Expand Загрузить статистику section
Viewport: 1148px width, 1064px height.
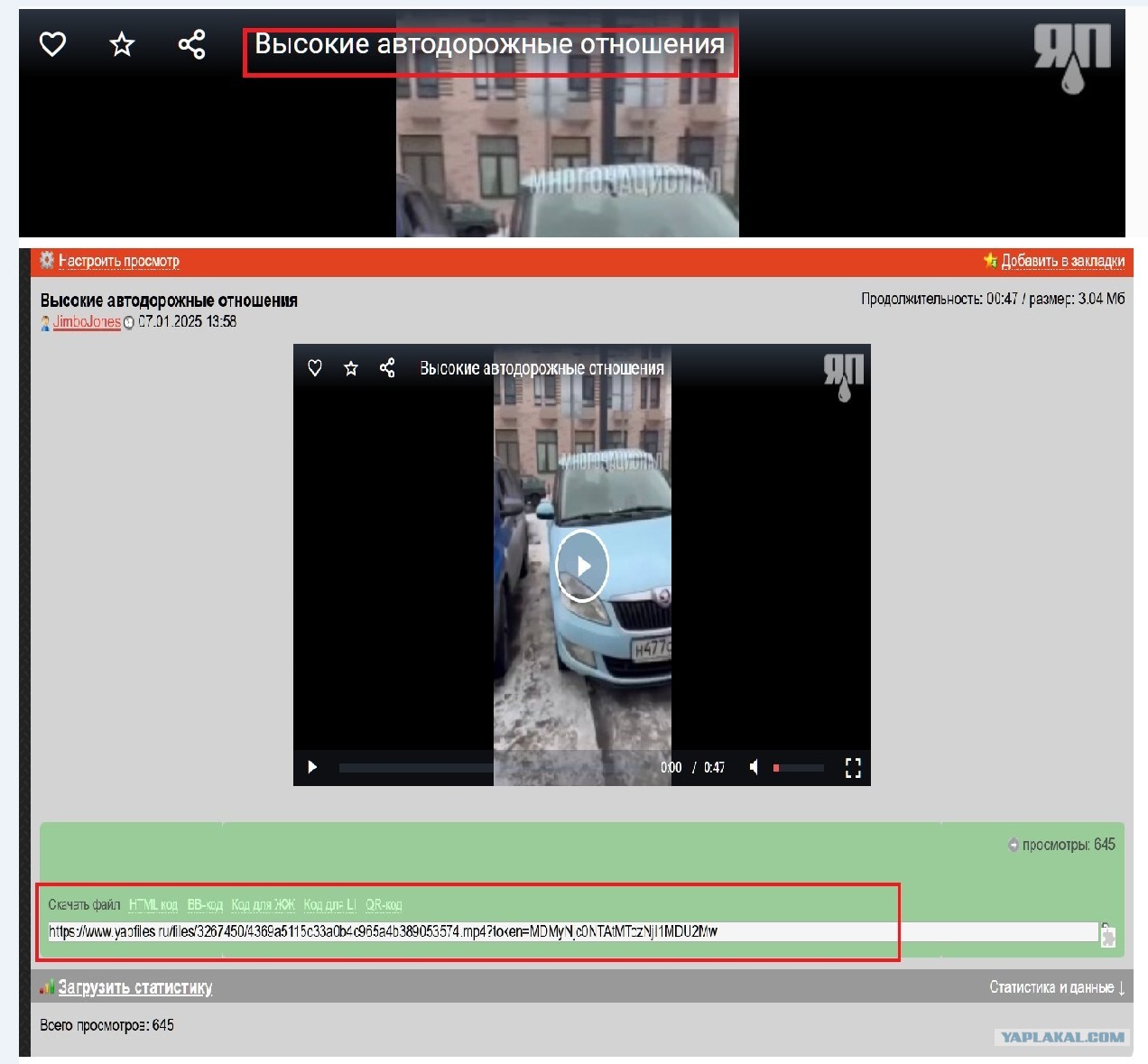click(x=135, y=987)
